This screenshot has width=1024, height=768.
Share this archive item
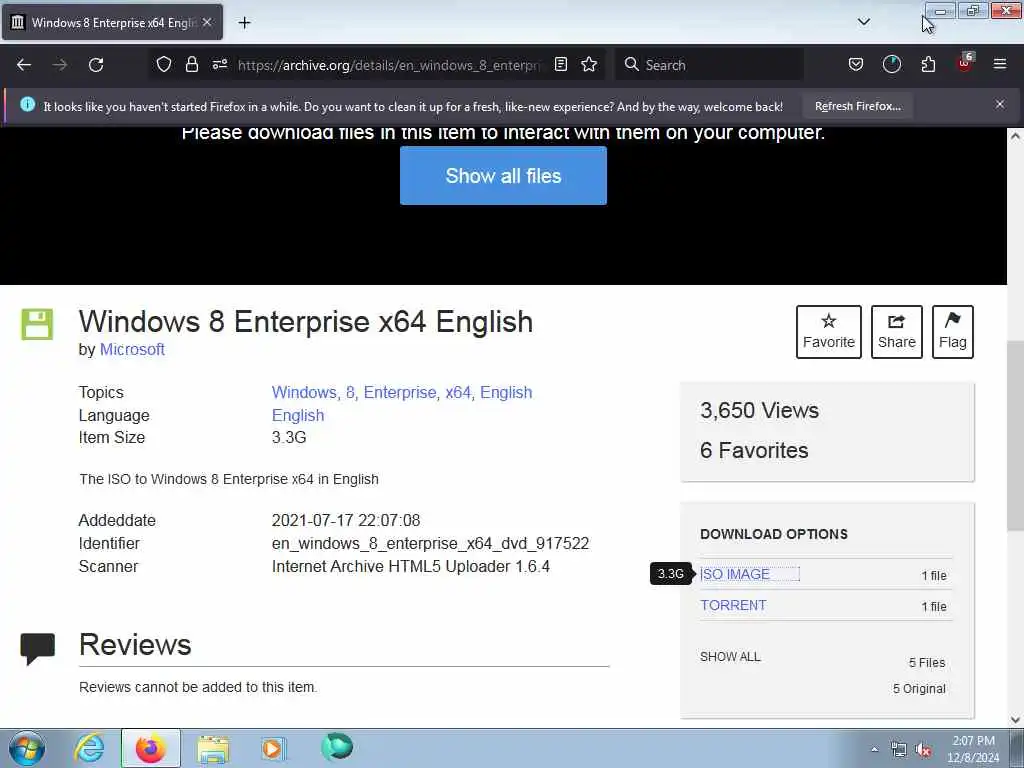pyautogui.click(x=897, y=332)
